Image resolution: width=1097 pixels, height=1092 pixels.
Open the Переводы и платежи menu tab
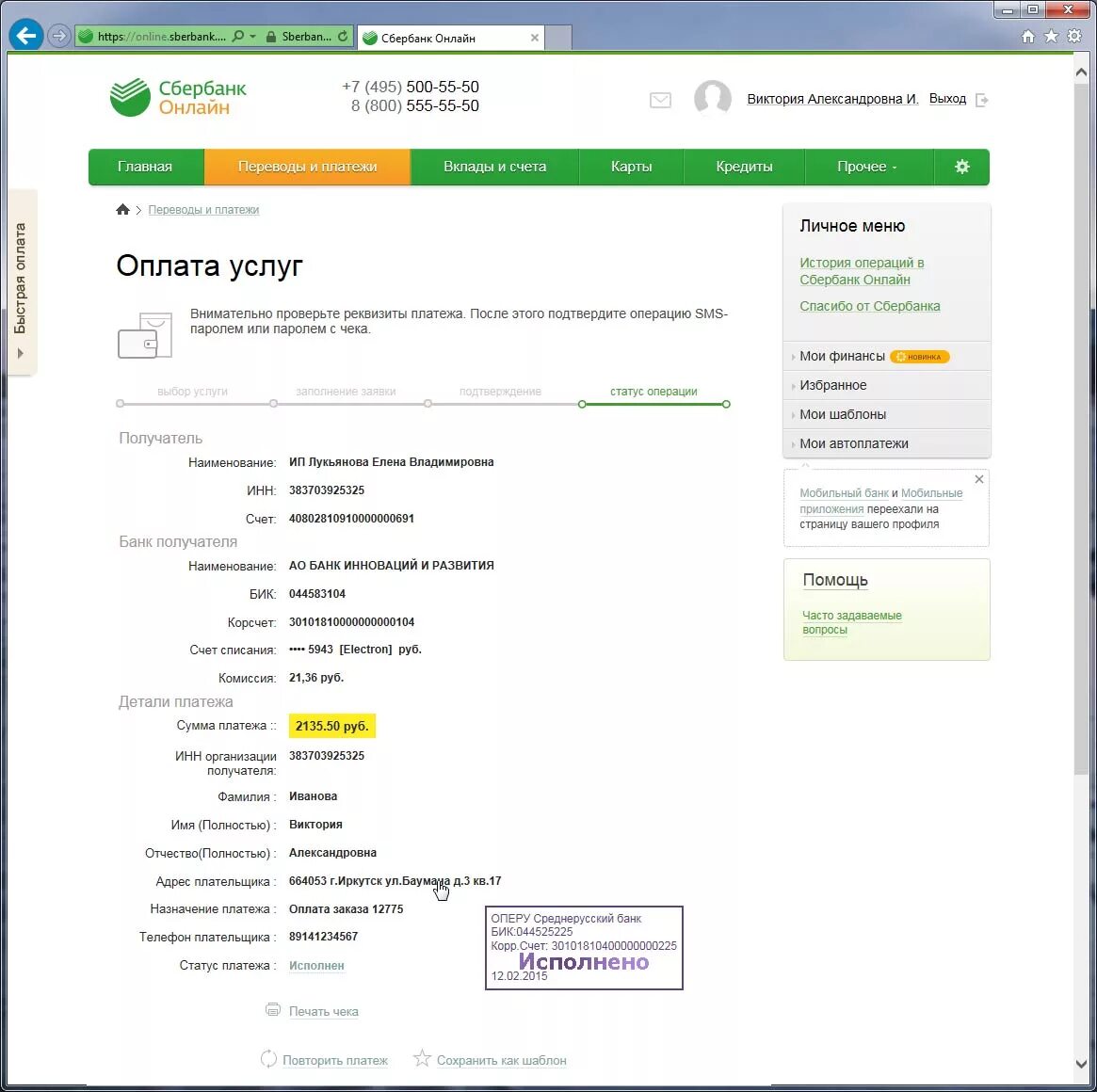pyautogui.click(x=307, y=167)
